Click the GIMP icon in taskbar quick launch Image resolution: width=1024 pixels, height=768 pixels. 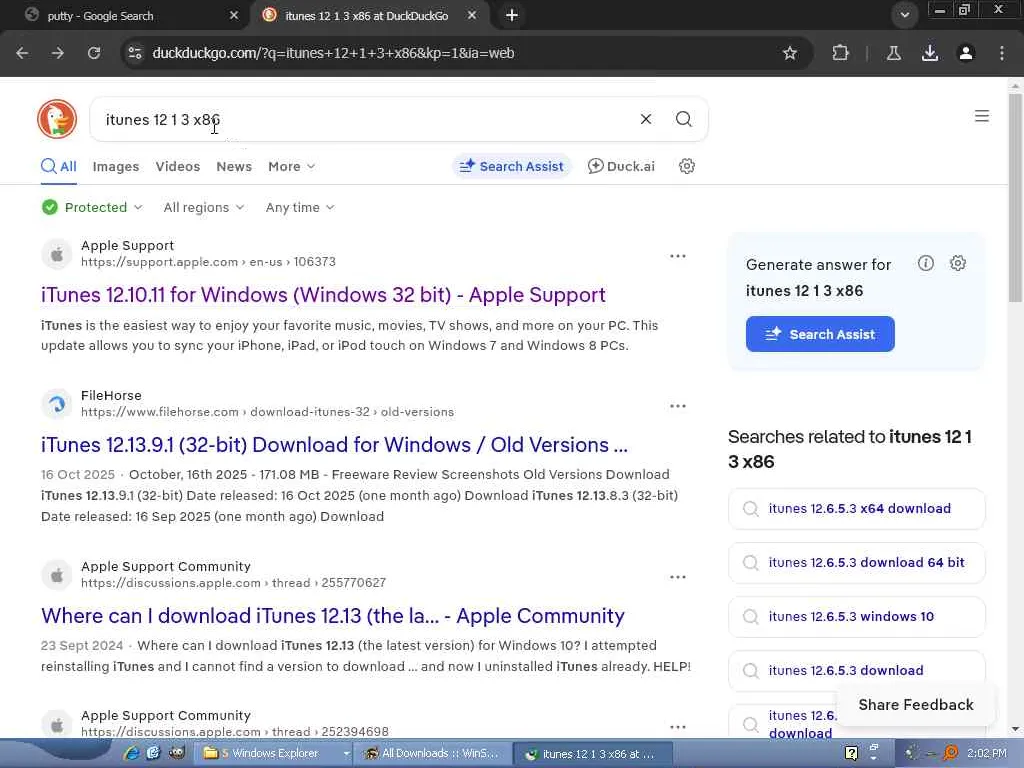pos(177,753)
